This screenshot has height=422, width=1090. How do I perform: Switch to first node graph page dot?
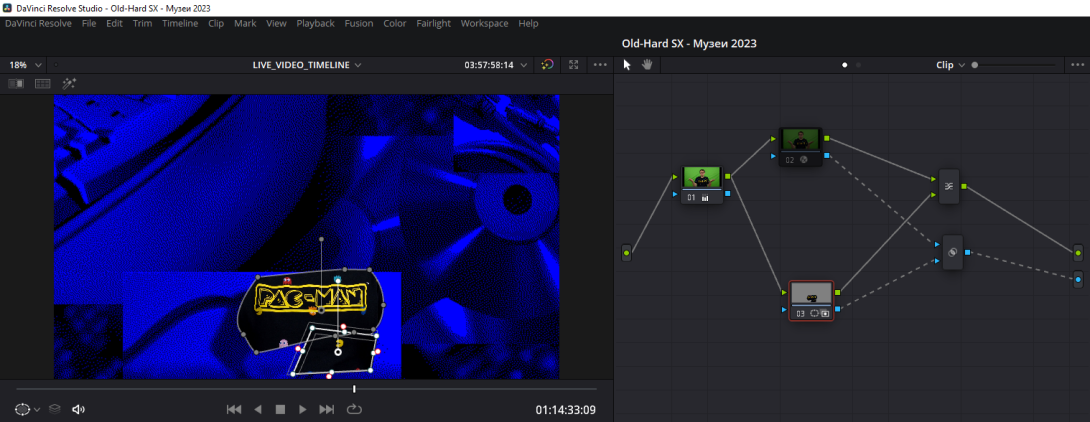(845, 65)
